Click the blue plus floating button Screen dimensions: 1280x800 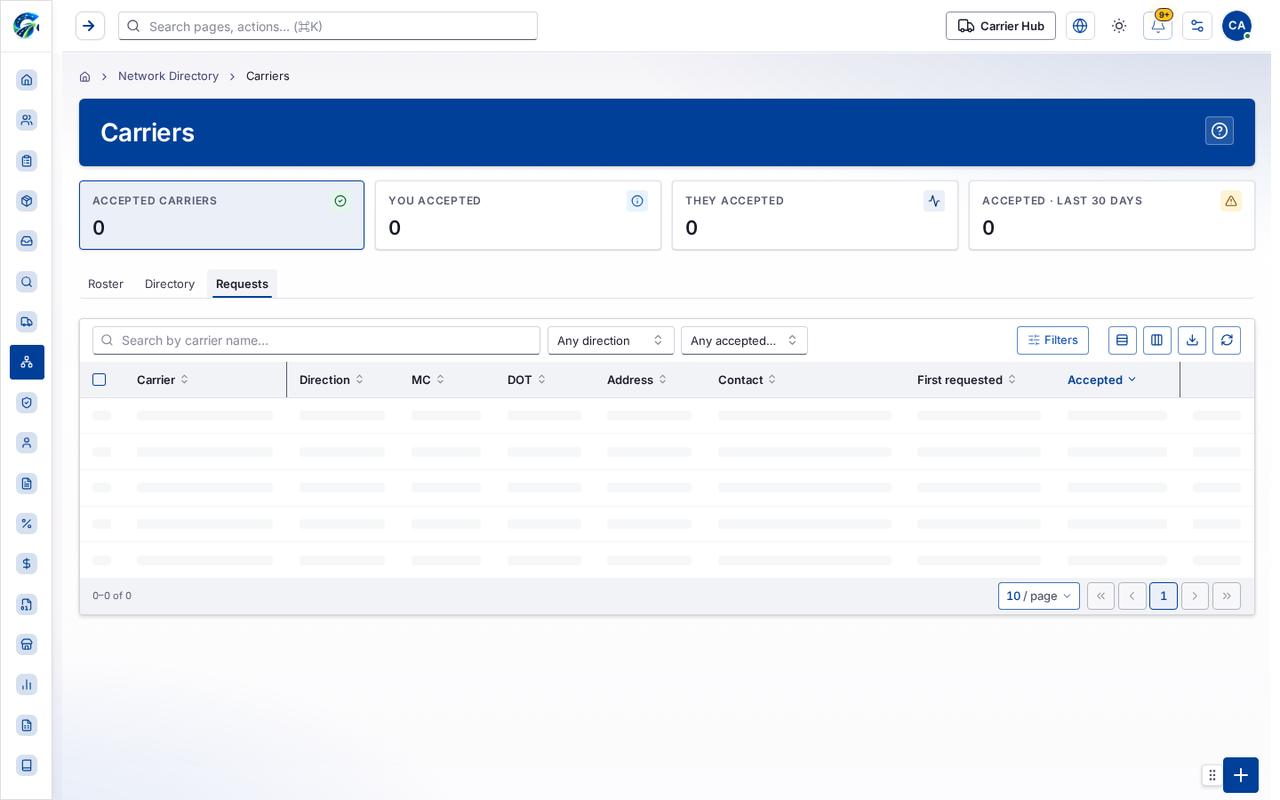1241,775
